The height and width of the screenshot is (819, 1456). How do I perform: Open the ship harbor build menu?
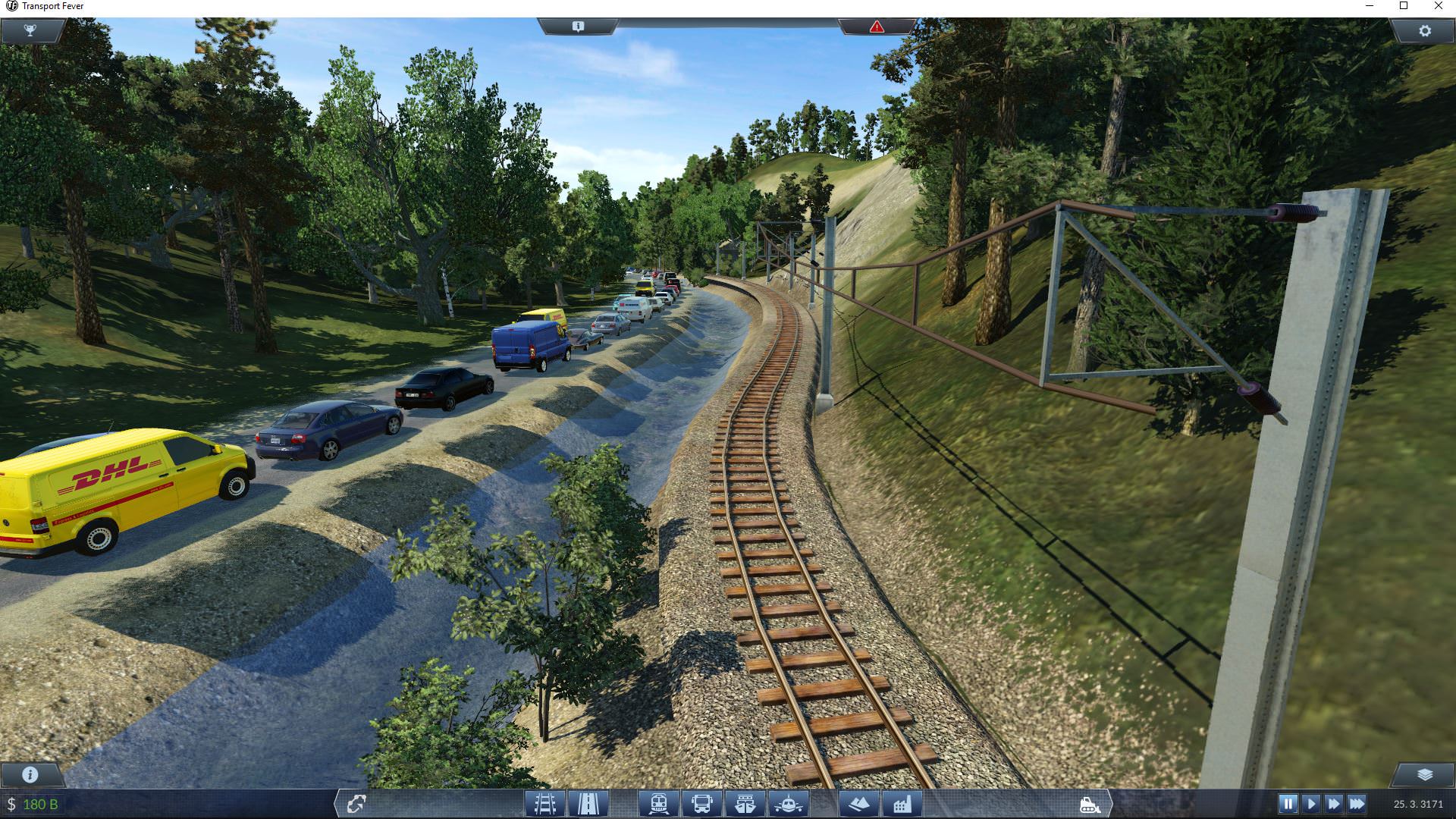[x=745, y=804]
